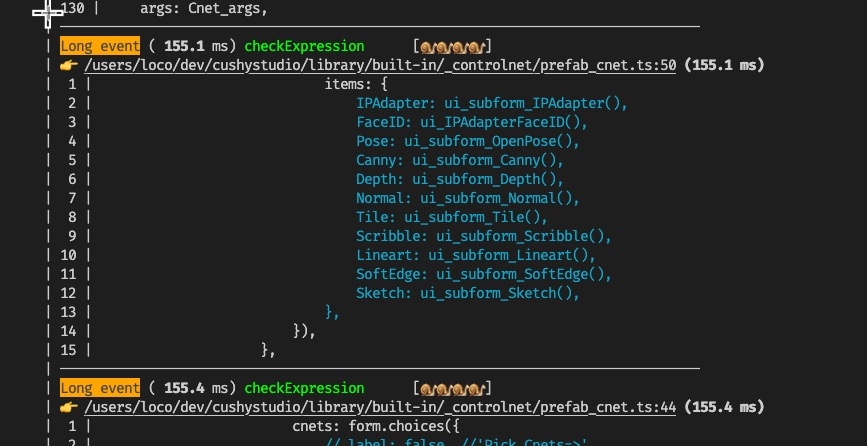
Task: Click the pointing hand emoji before prefab_cnet.ts:50
Action: click(x=69, y=65)
